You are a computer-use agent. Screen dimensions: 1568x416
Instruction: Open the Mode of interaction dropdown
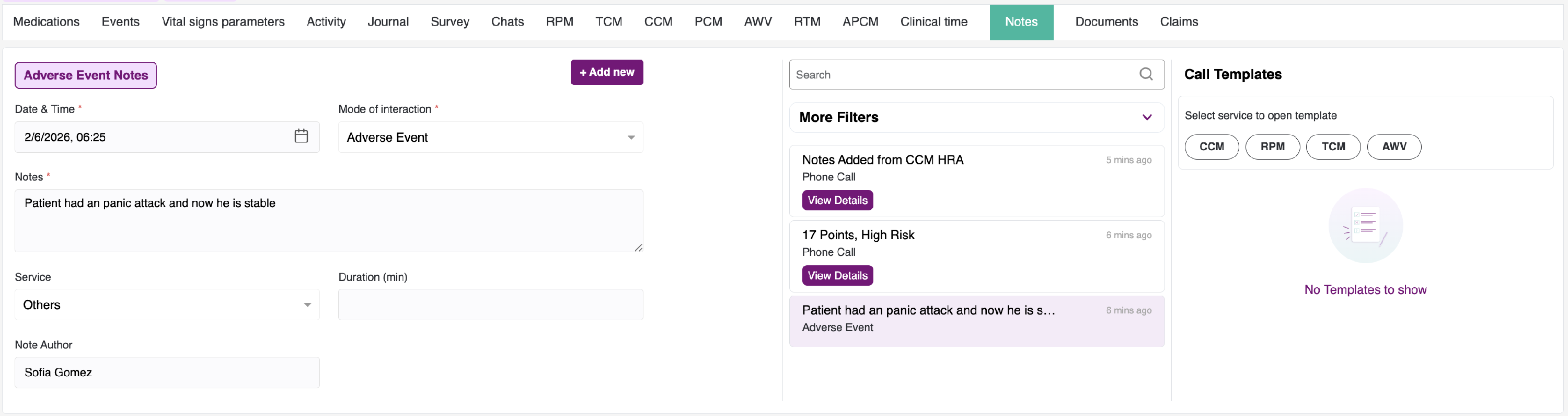(x=490, y=138)
